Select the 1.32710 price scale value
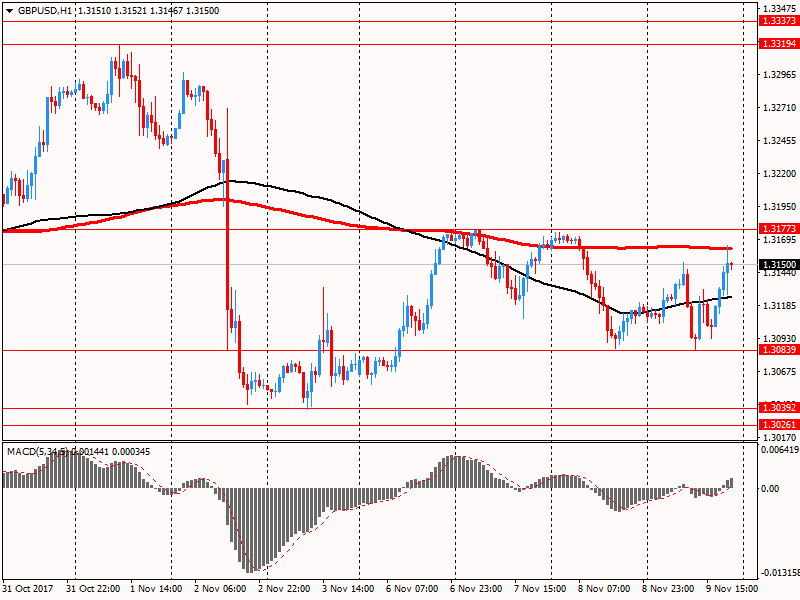This screenshot has height=600, width=800. pos(779,108)
